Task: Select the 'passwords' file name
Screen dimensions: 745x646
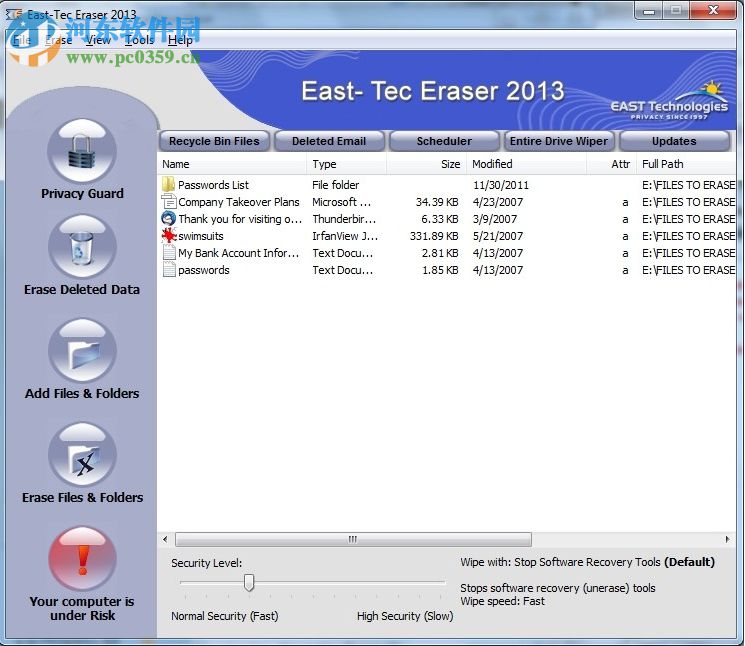Action: coord(204,270)
